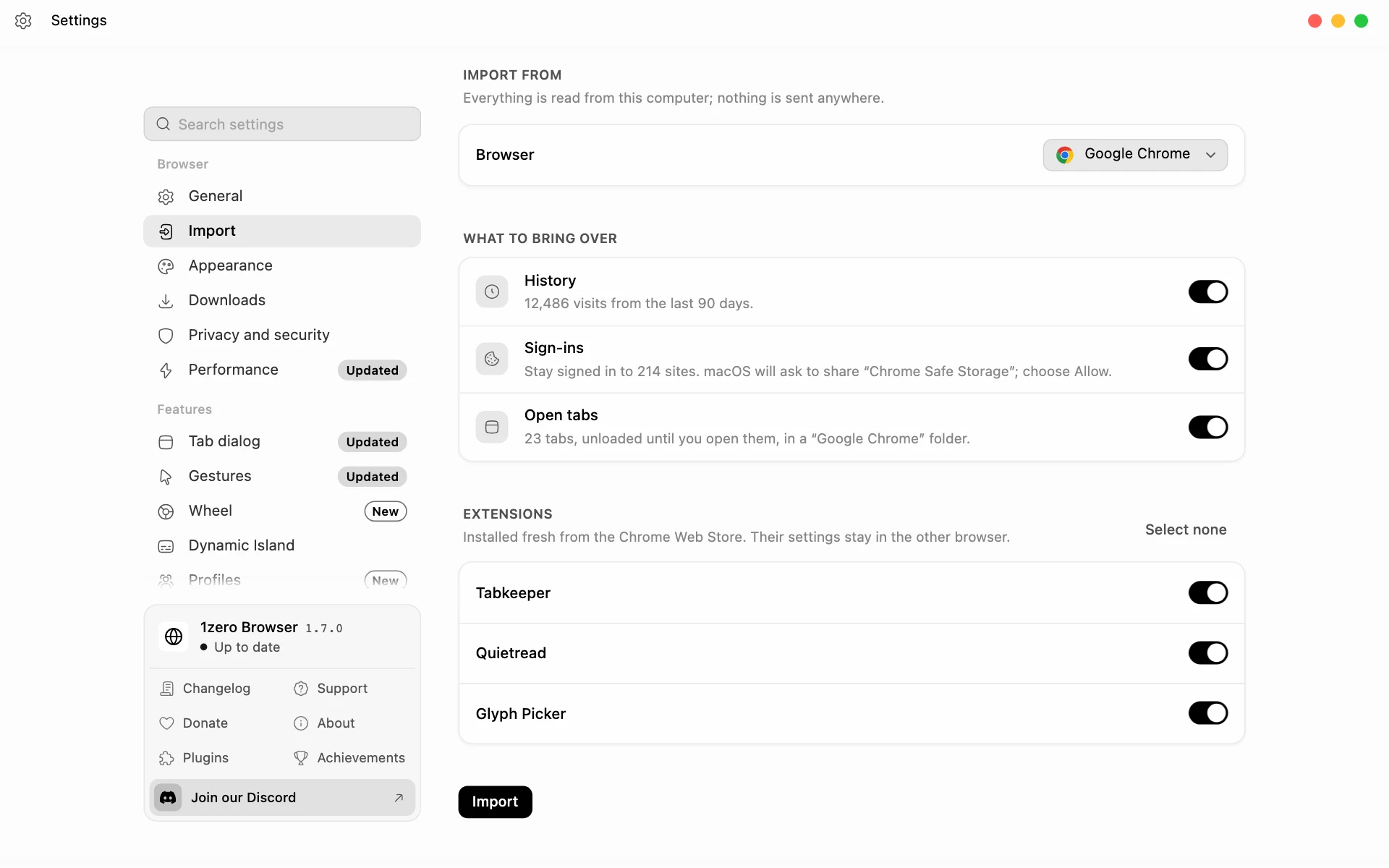Disable the Sign-ins toggle
The width and height of the screenshot is (1389, 868).
(x=1208, y=359)
